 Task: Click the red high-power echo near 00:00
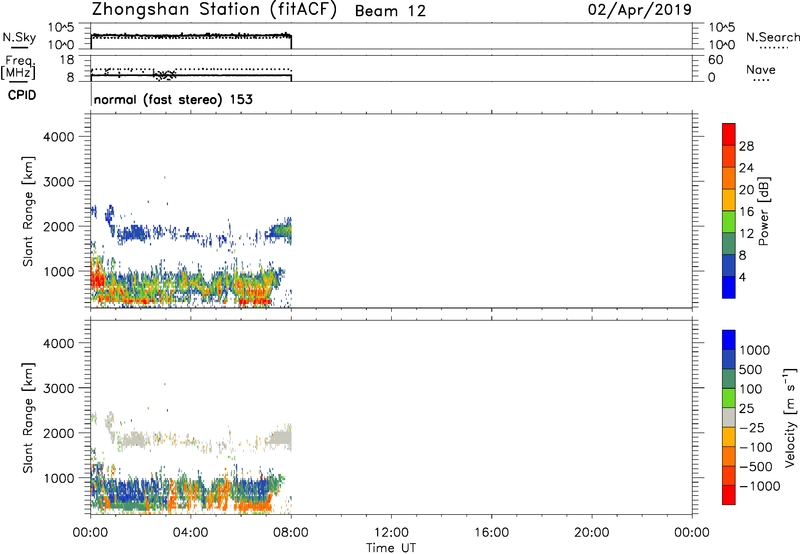(x=97, y=280)
